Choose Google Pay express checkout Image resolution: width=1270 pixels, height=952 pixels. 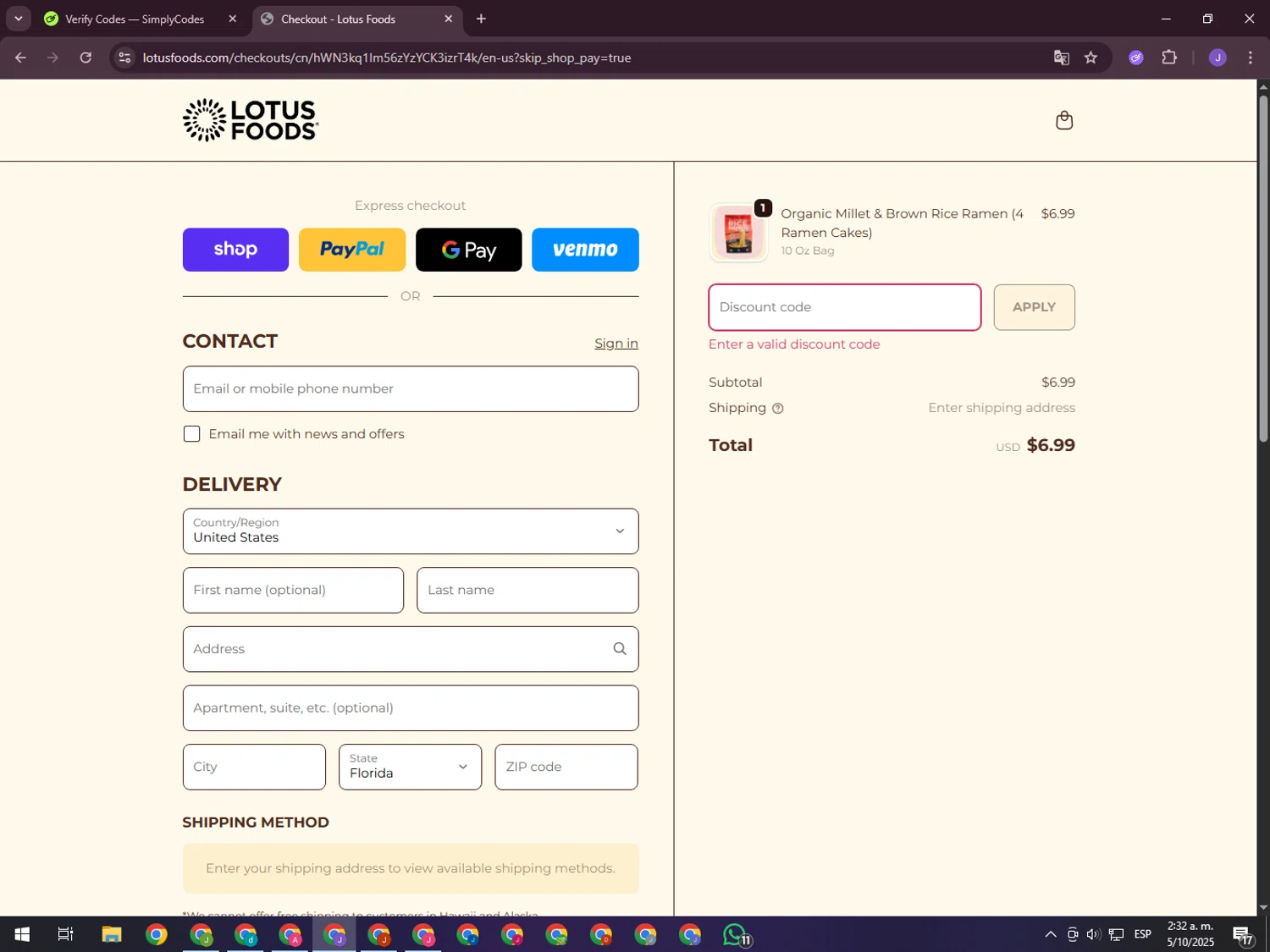[468, 250]
